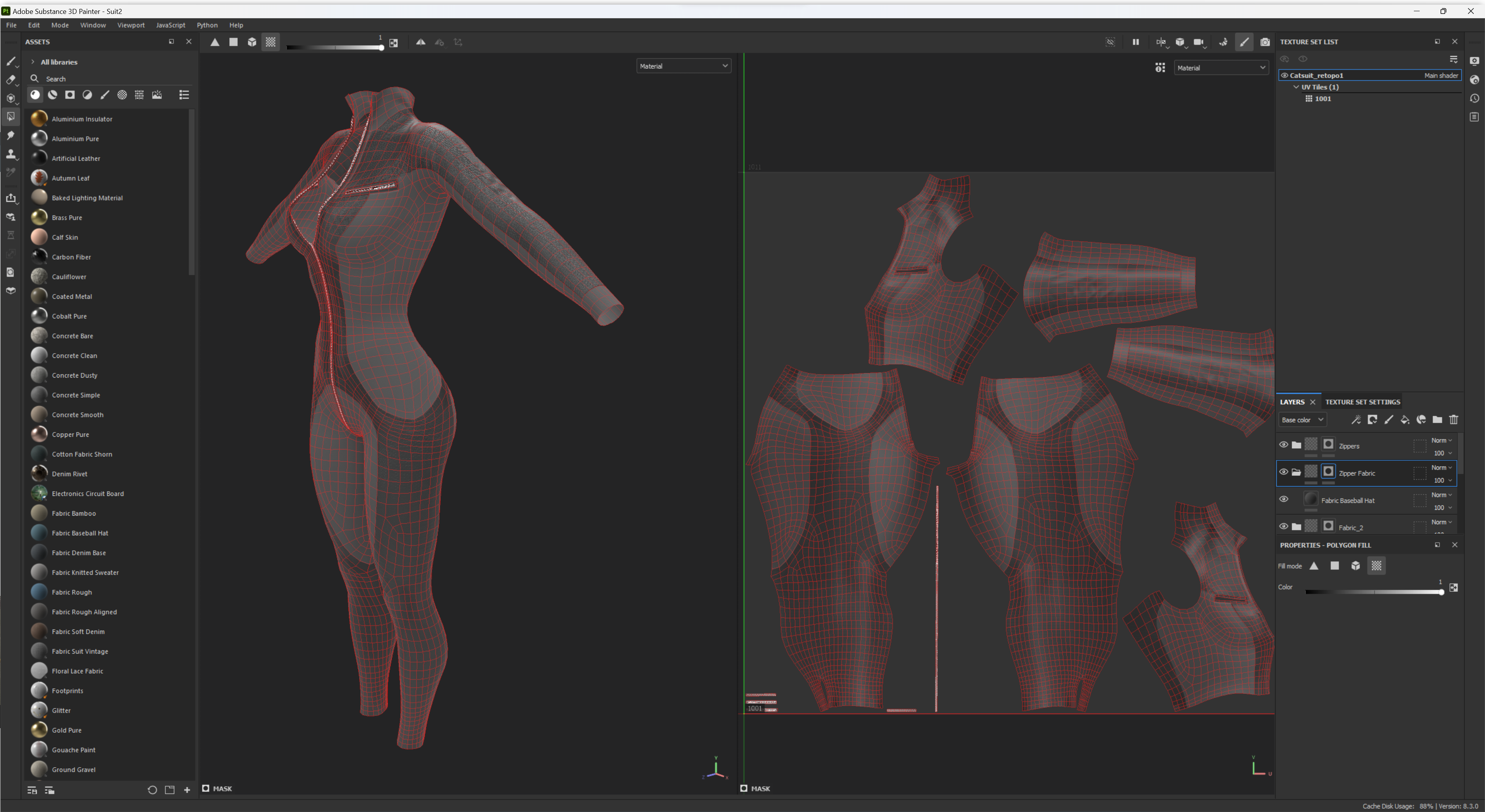The width and height of the screenshot is (1485, 812).
Task: Expand the All libraries section
Action: tap(33, 62)
